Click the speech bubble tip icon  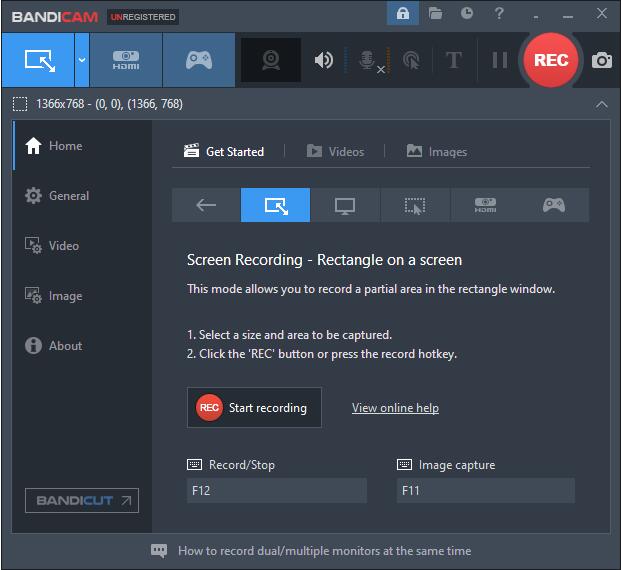(159, 551)
